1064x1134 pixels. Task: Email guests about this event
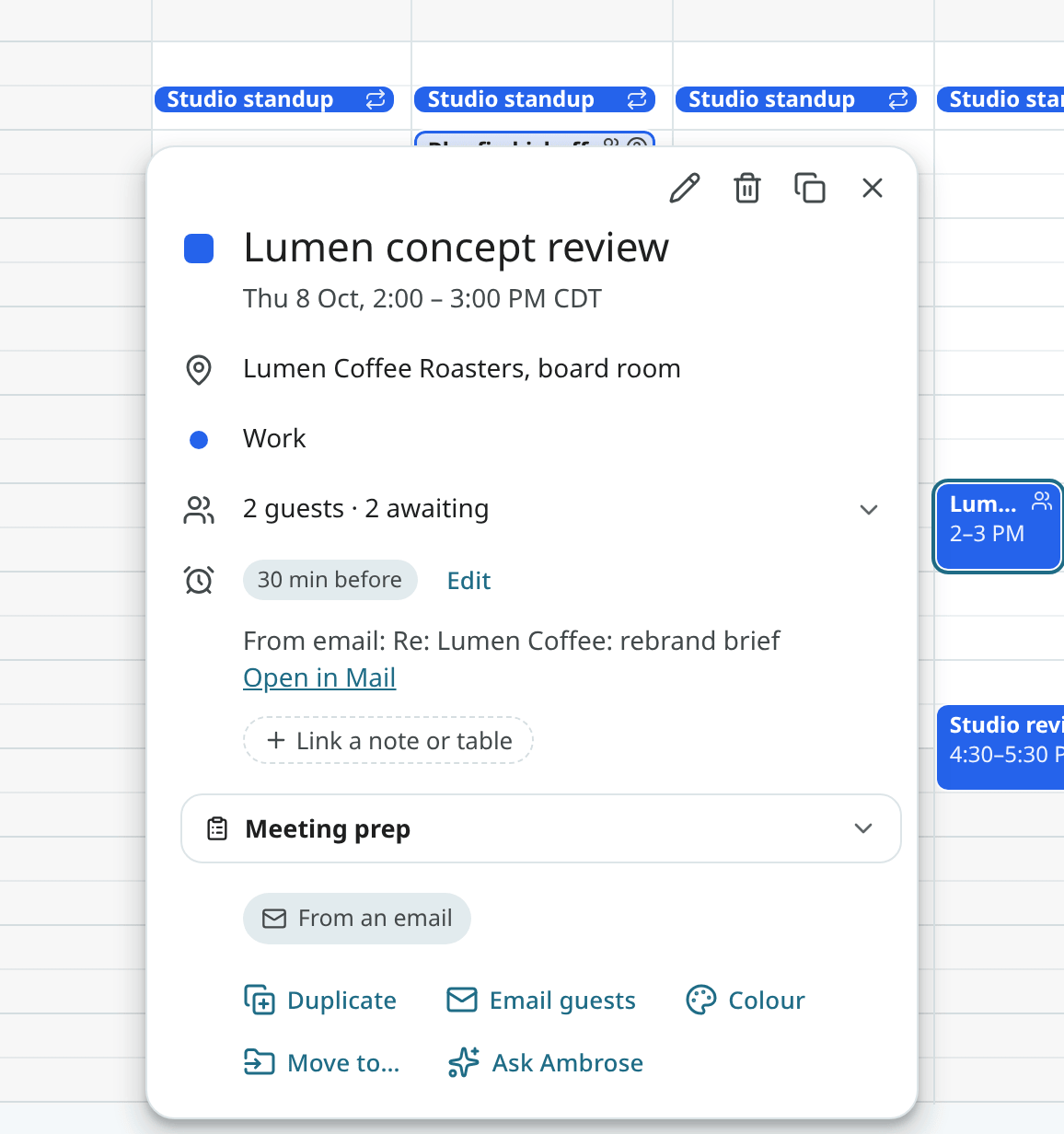pyautogui.click(x=541, y=1001)
